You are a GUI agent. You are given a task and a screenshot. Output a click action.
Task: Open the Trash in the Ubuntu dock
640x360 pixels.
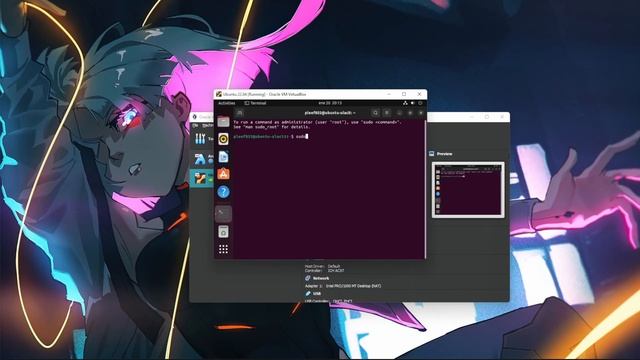(223, 232)
